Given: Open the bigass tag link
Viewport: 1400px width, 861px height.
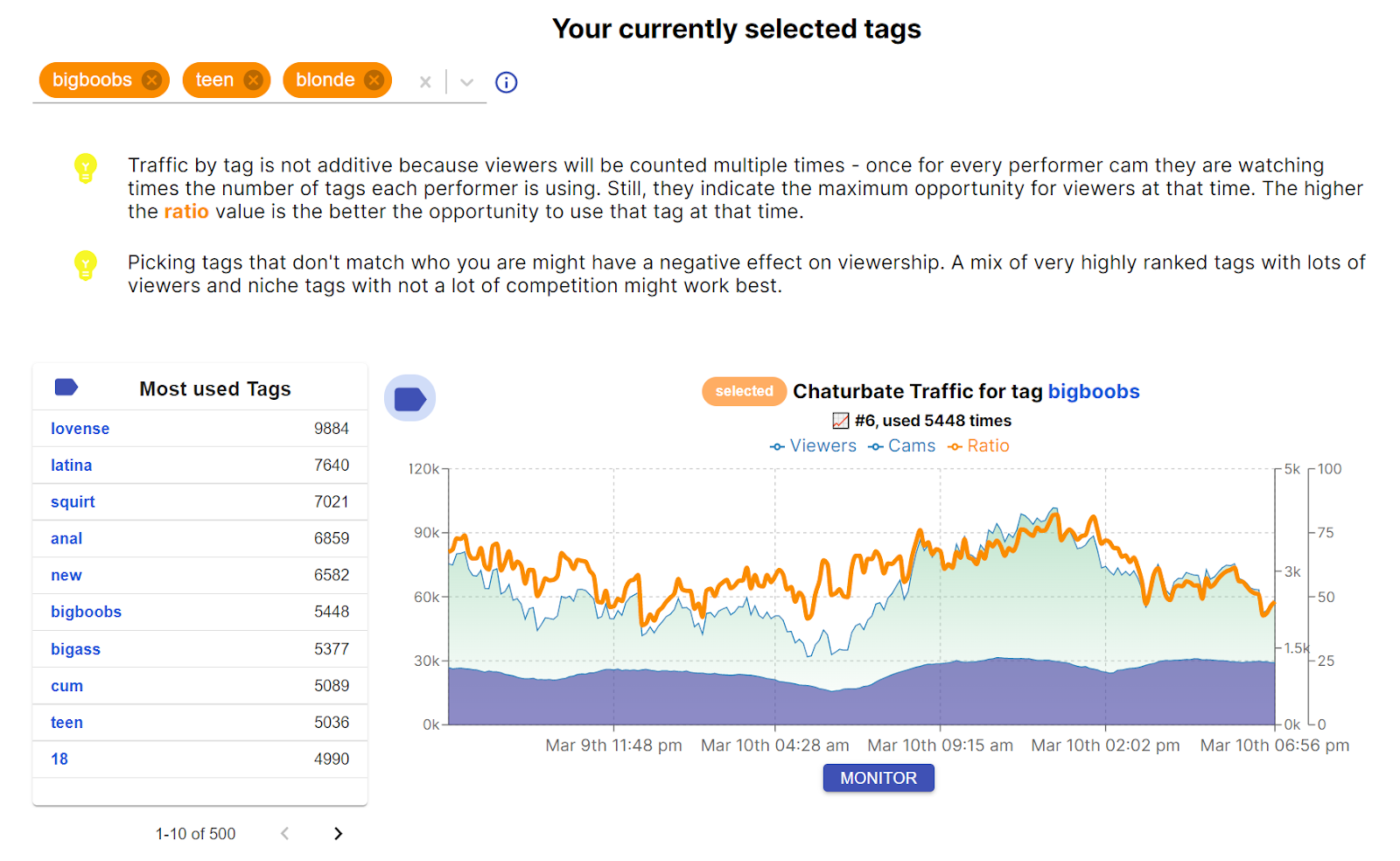Looking at the screenshot, I should tap(75, 649).
